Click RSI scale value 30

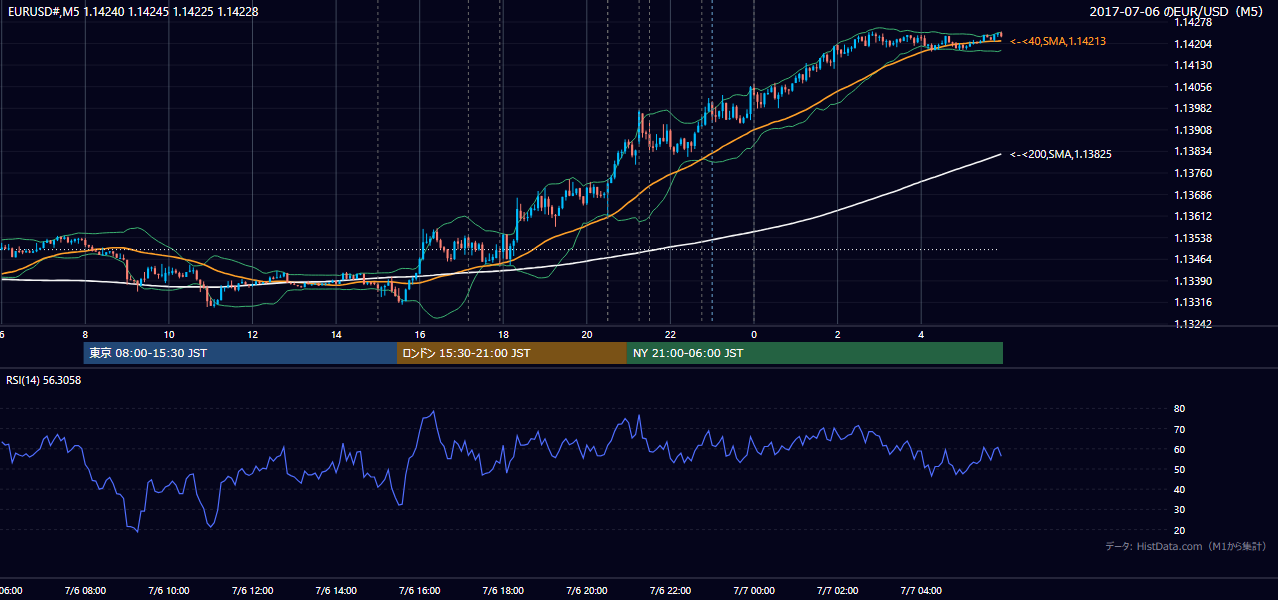(x=1180, y=510)
